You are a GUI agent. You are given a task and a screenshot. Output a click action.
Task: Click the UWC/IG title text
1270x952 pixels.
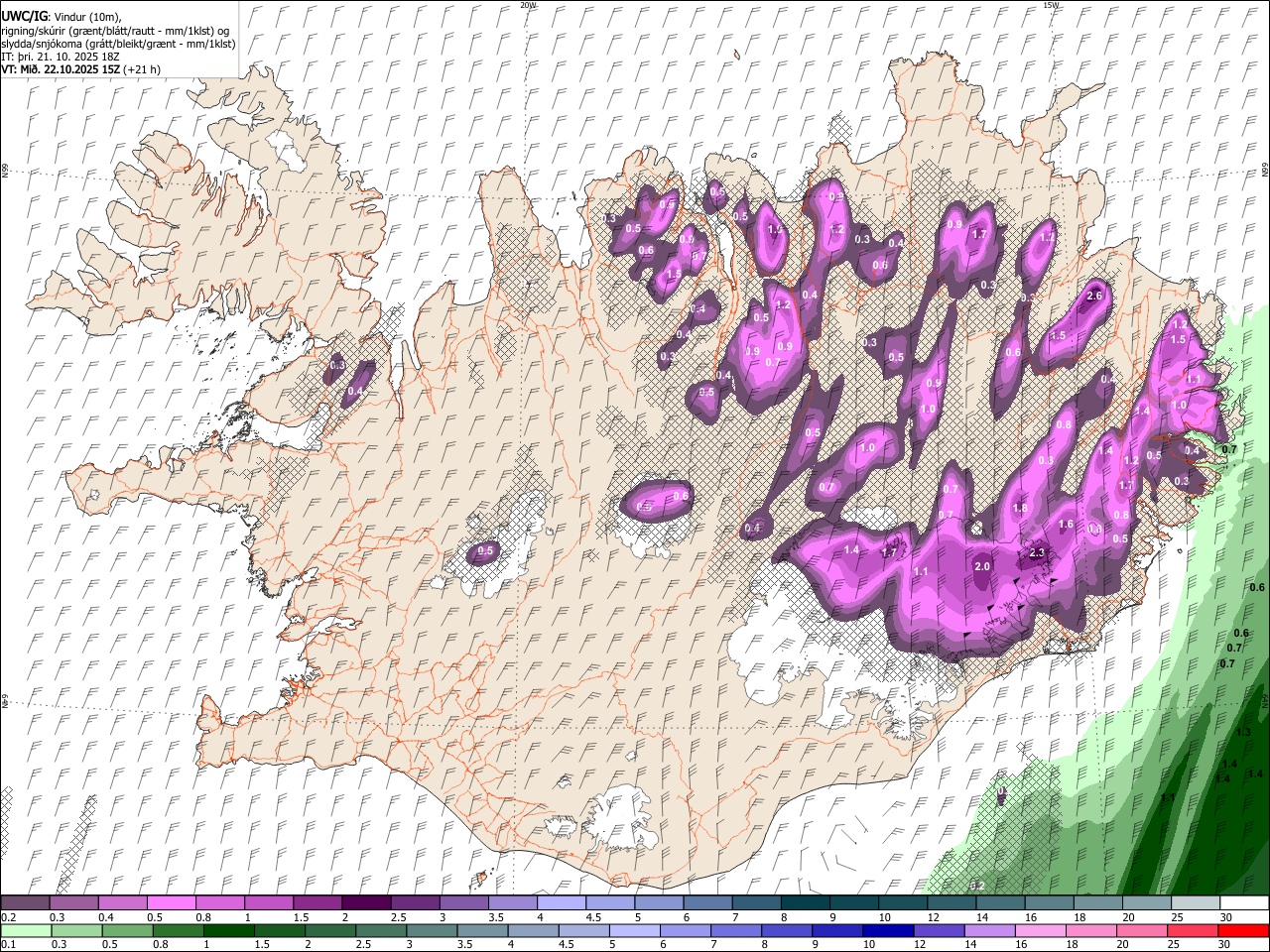24,17
